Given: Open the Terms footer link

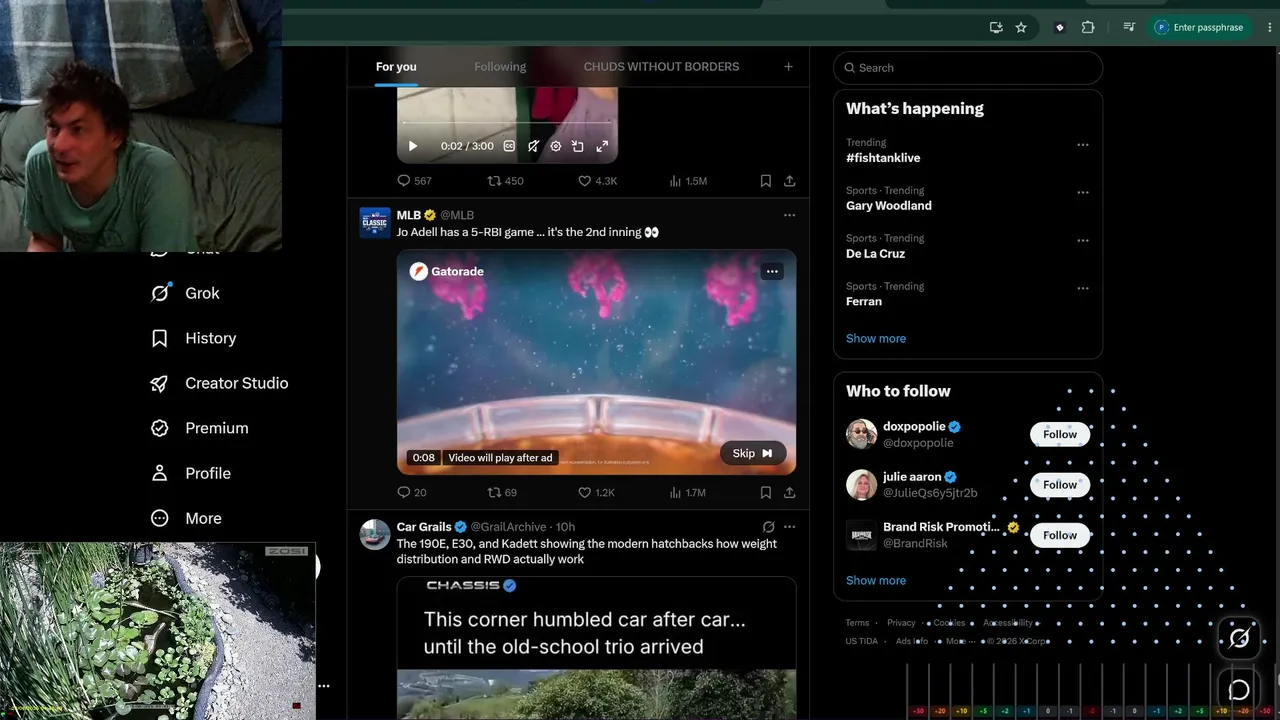Looking at the screenshot, I should pyautogui.click(x=857, y=623).
